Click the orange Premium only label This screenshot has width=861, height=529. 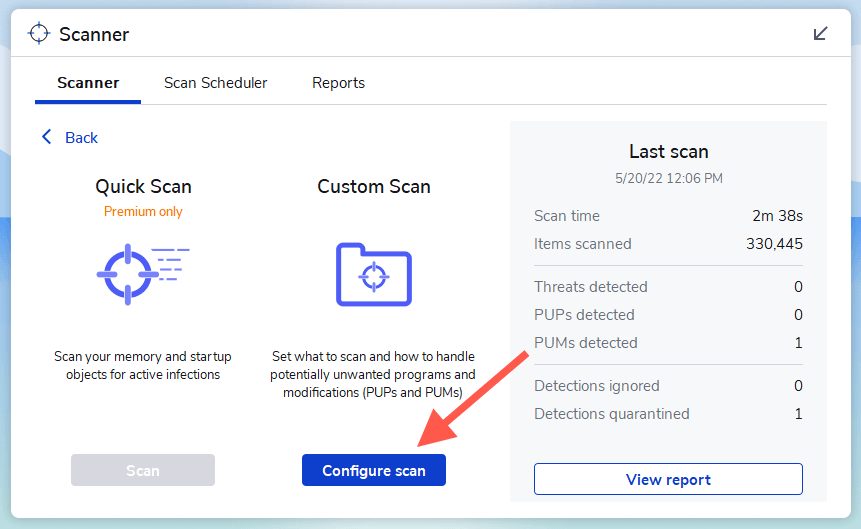tap(143, 212)
